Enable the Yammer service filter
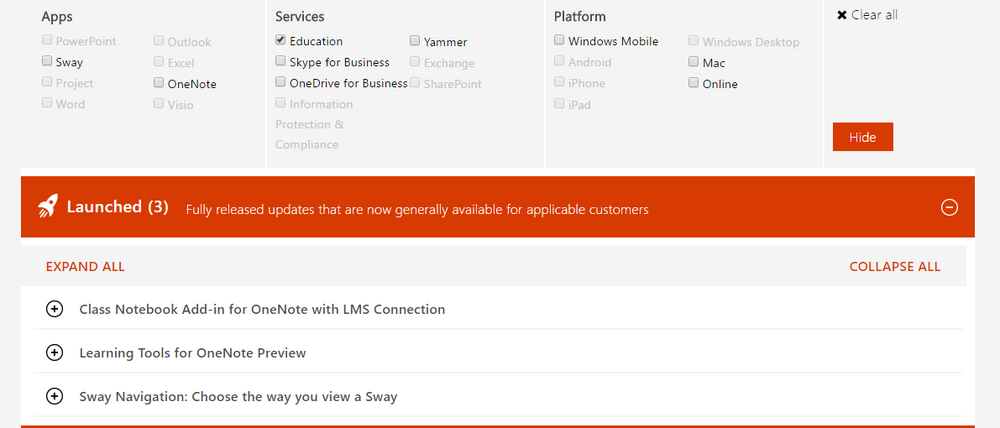The width and height of the screenshot is (1000, 428). [415, 41]
